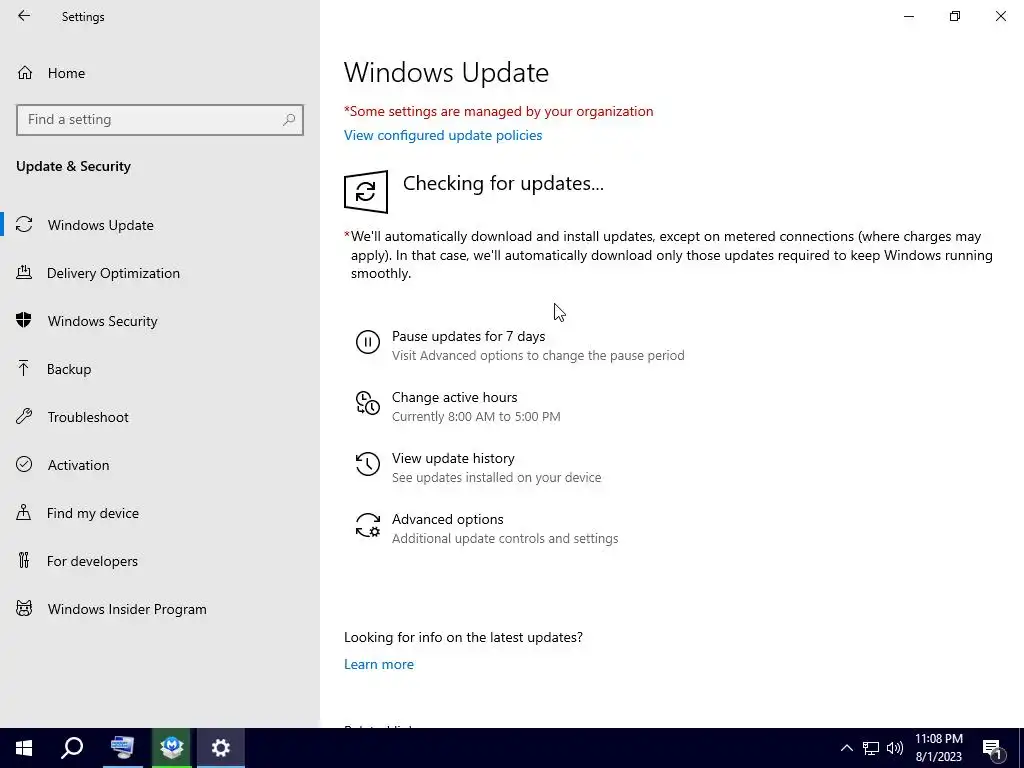Click the Settings gear on taskbar

tap(221, 748)
